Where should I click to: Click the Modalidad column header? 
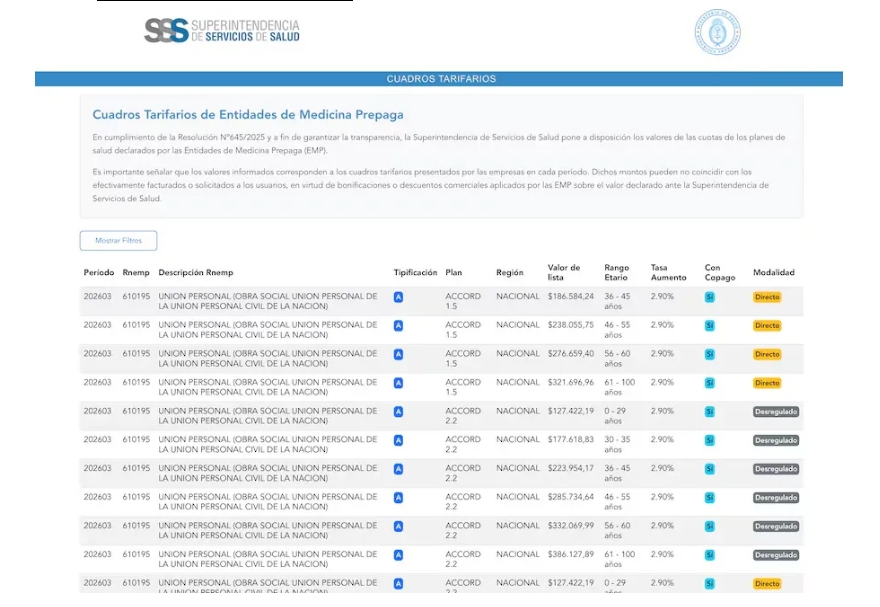773,273
